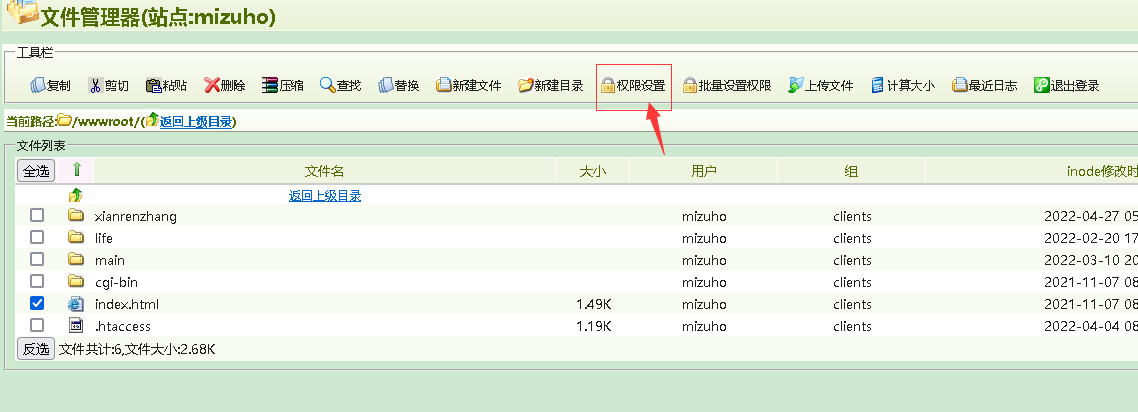Uncheck the index.html checkbox
Image resolution: width=1138 pixels, height=412 pixels.
pos(36,303)
